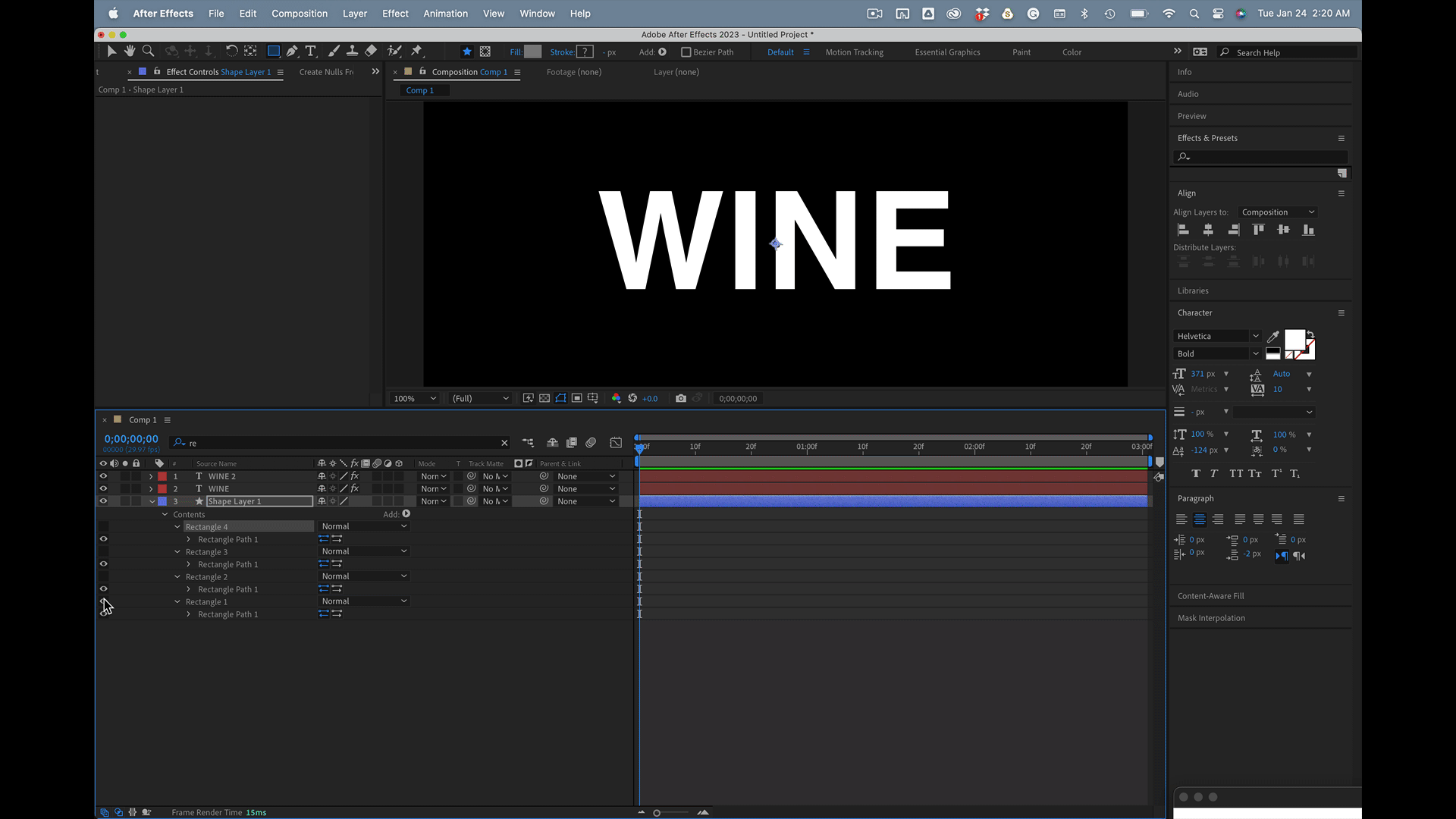
Task: Select the Rectangle shape tool
Action: 273,51
